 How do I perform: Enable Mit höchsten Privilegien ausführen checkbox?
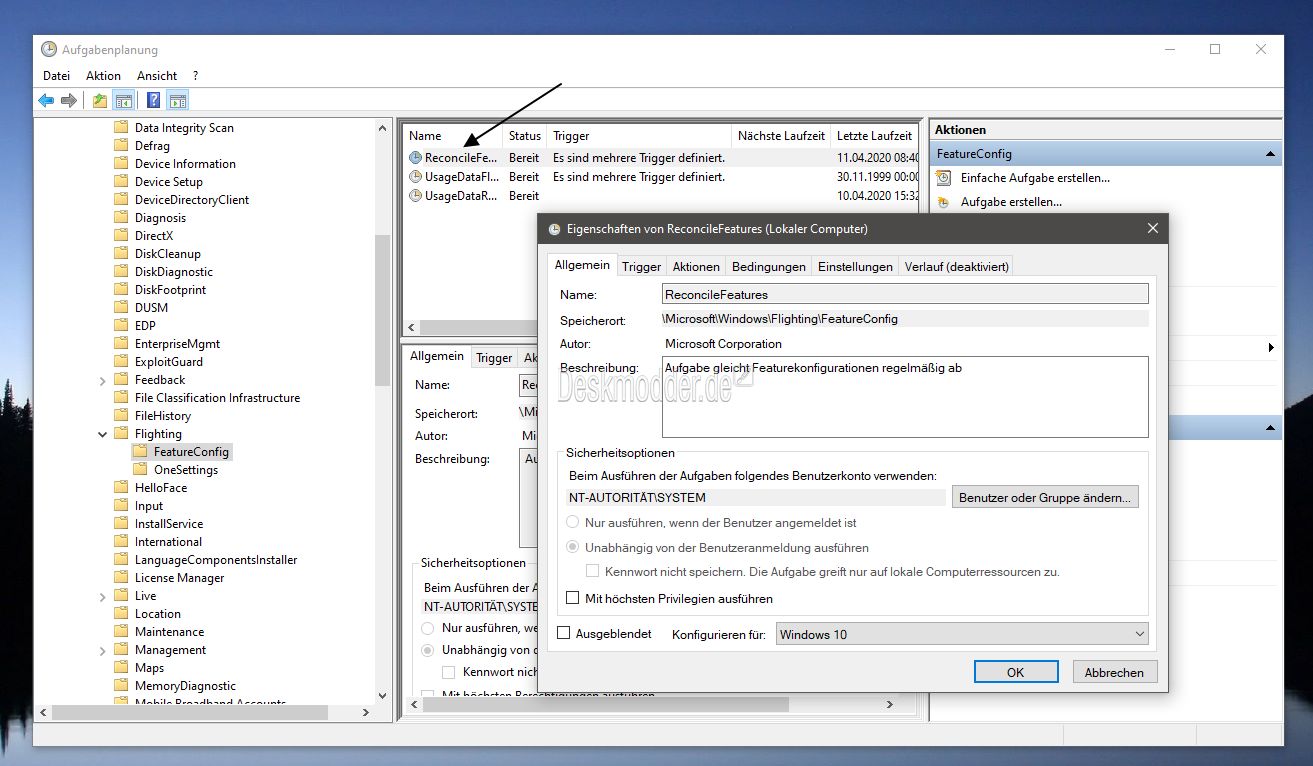tap(573, 598)
